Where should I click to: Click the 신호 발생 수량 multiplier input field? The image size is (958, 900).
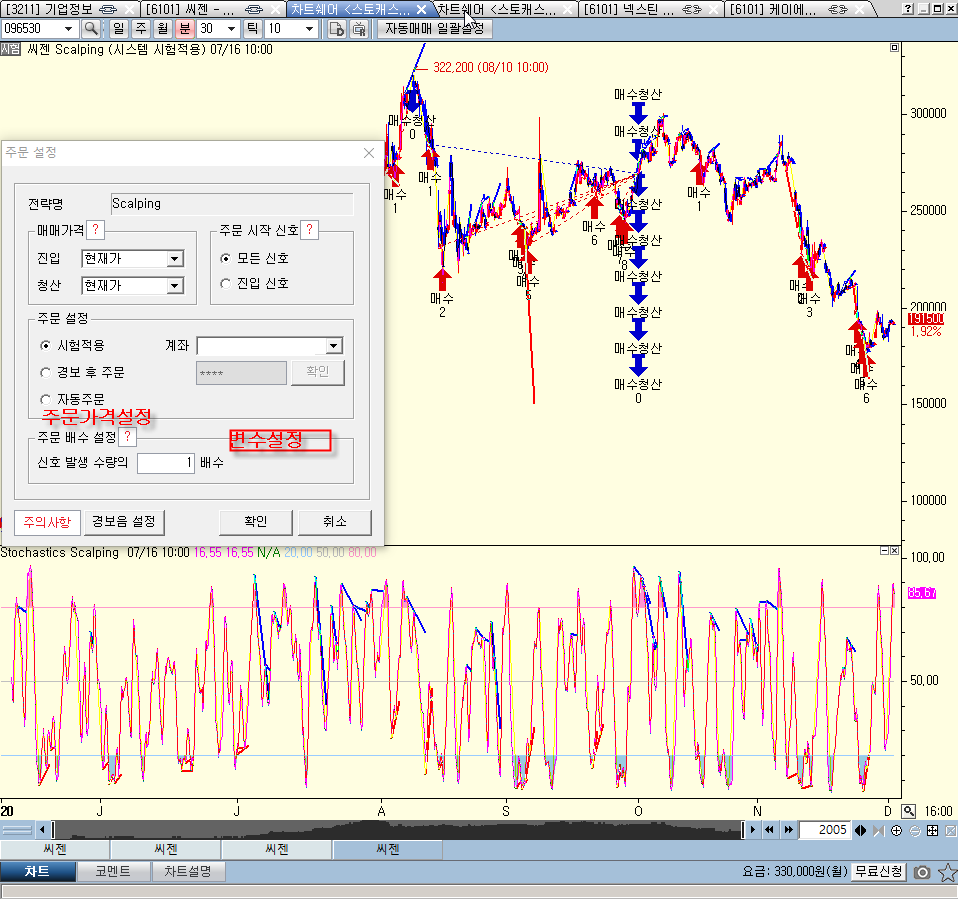[165, 464]
